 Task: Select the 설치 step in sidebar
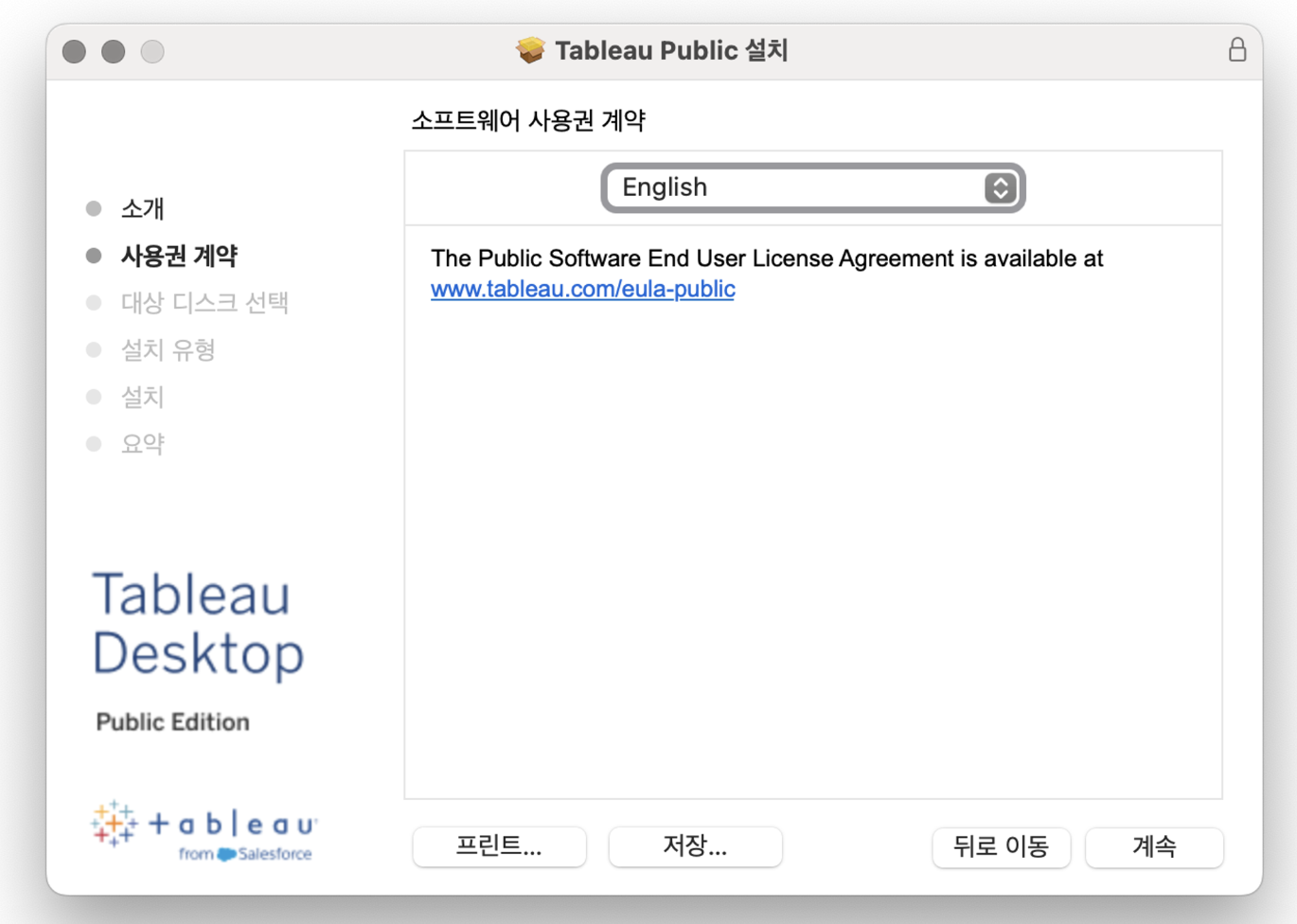point(142,398)
